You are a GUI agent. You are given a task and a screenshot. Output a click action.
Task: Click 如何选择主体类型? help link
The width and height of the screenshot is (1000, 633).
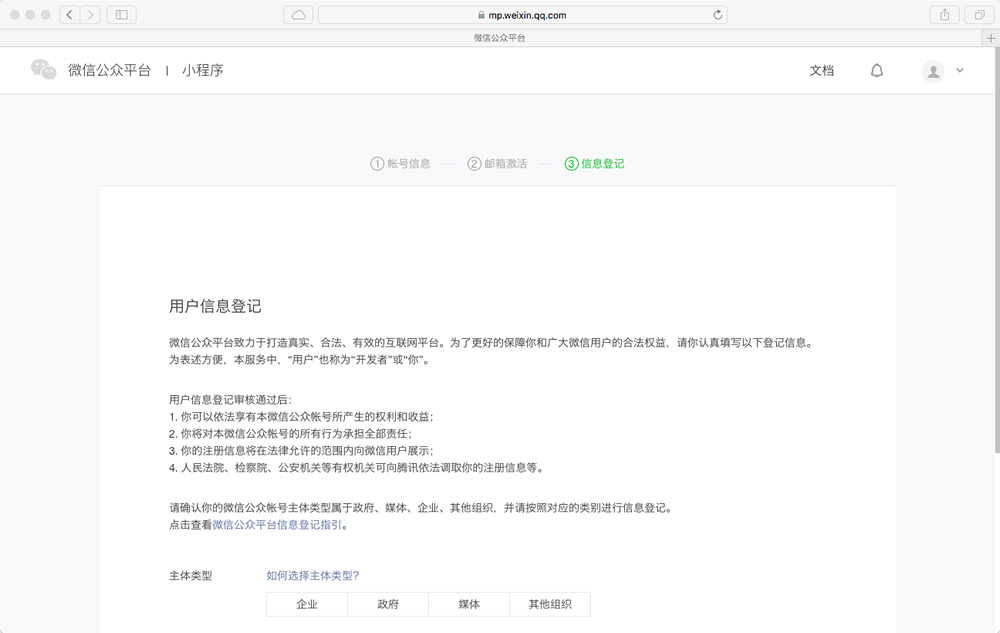[x=312, y=575]
